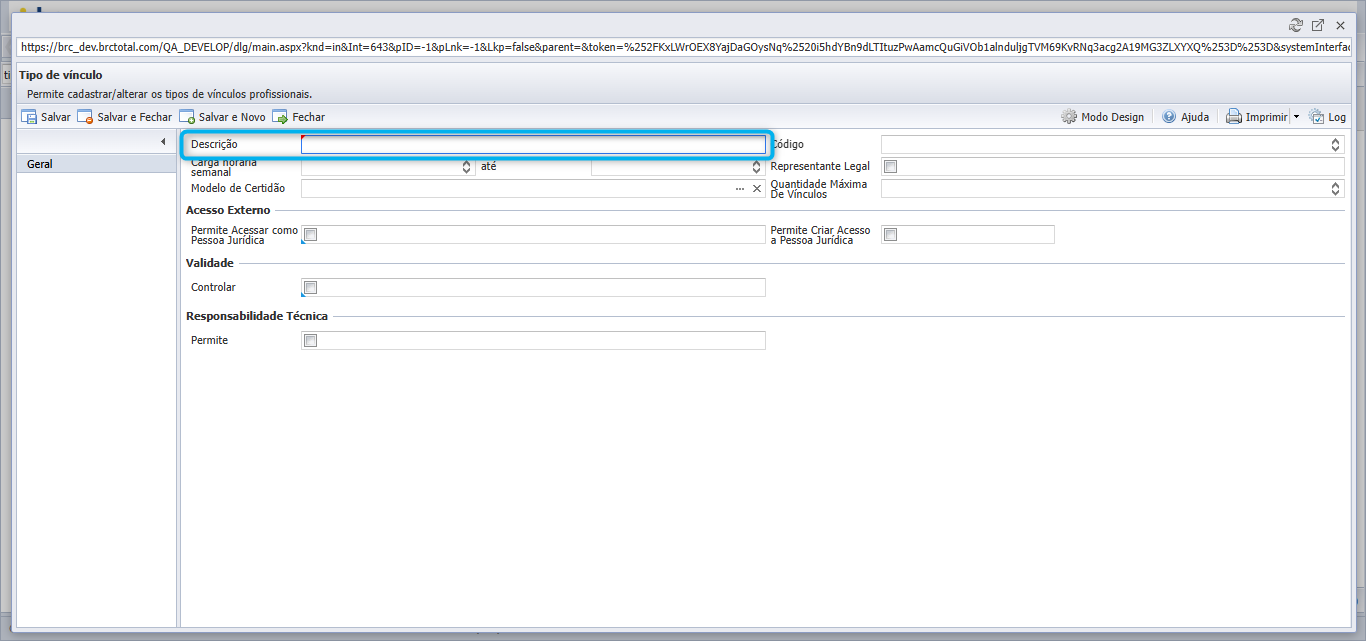
Task: Click the Fechar toolbar button
Action: [298, 117]
